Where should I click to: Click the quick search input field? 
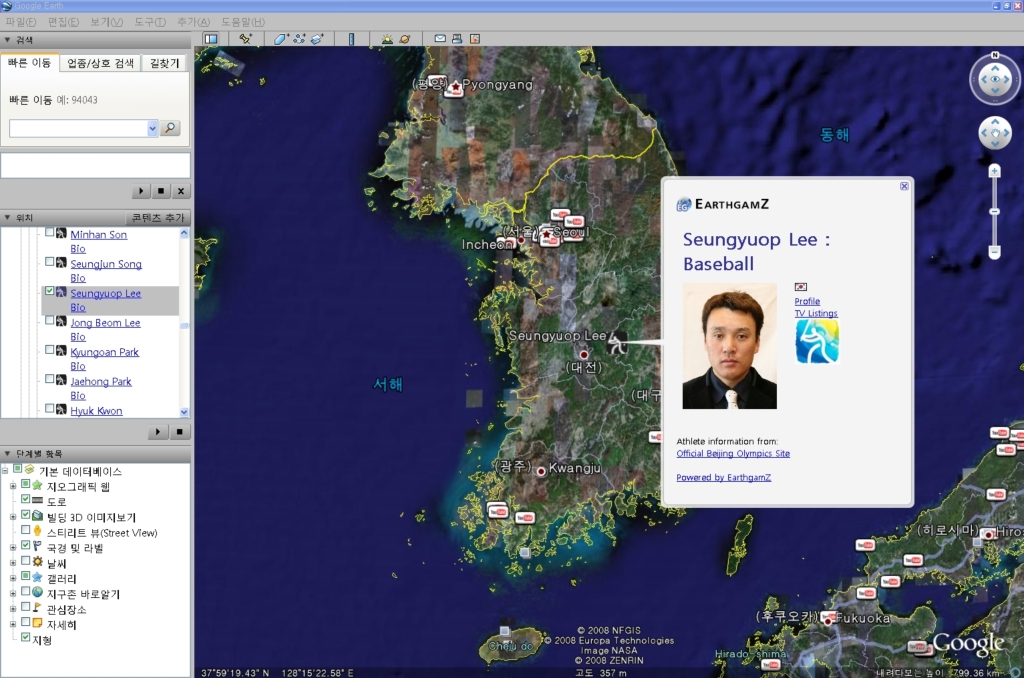coord(78,128)
